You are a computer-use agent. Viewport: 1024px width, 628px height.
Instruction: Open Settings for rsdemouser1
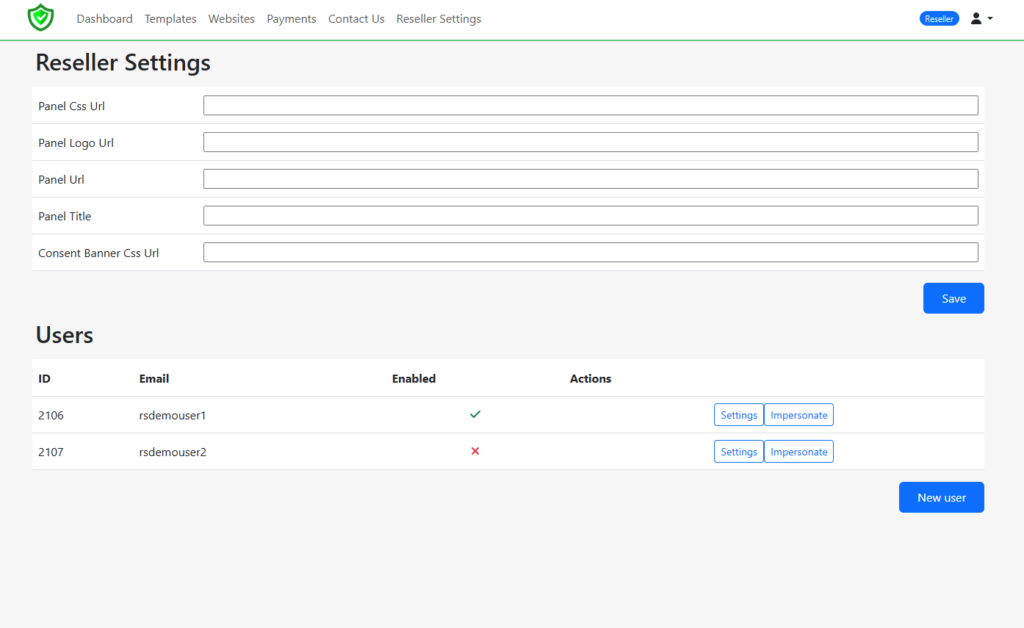click(739, 415)
